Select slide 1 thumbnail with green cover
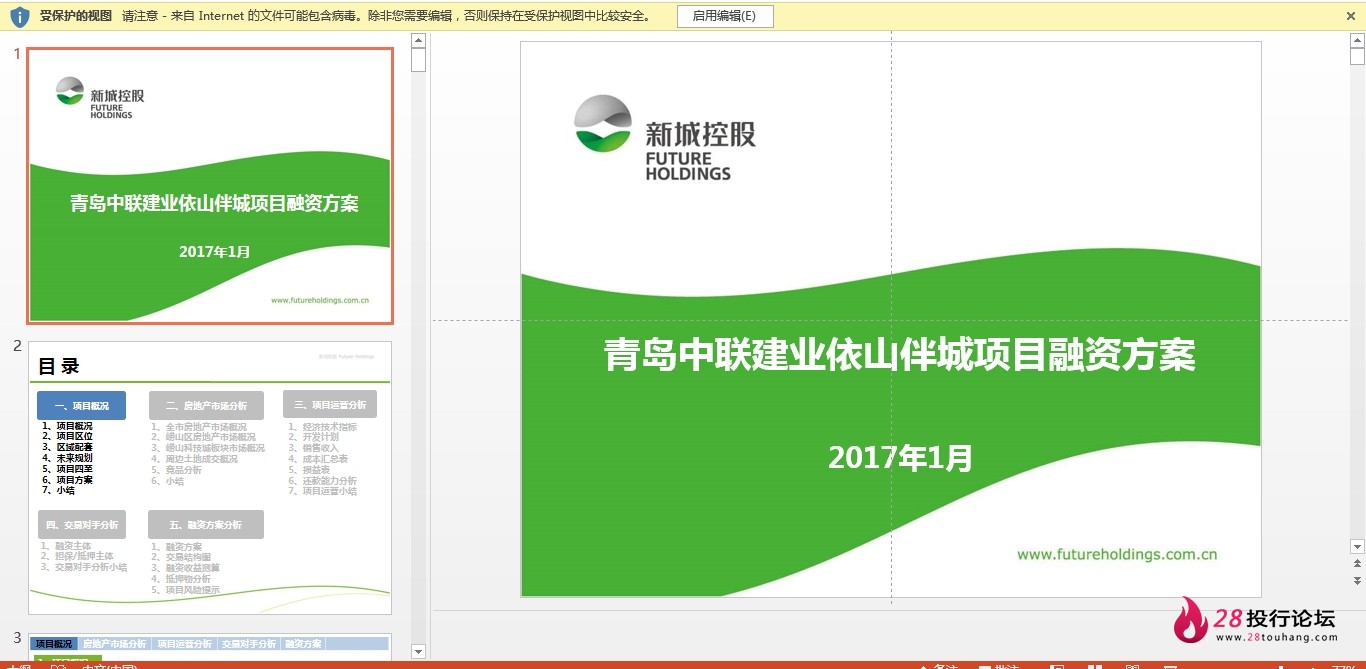 (210, 185)
